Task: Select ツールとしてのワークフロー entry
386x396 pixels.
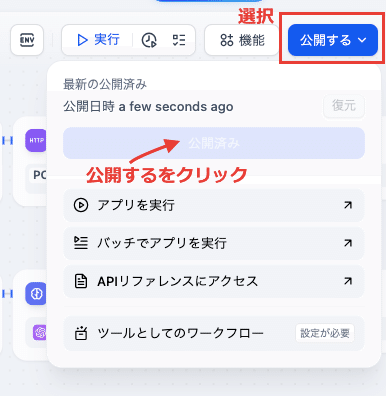Action: click(214, 333)
